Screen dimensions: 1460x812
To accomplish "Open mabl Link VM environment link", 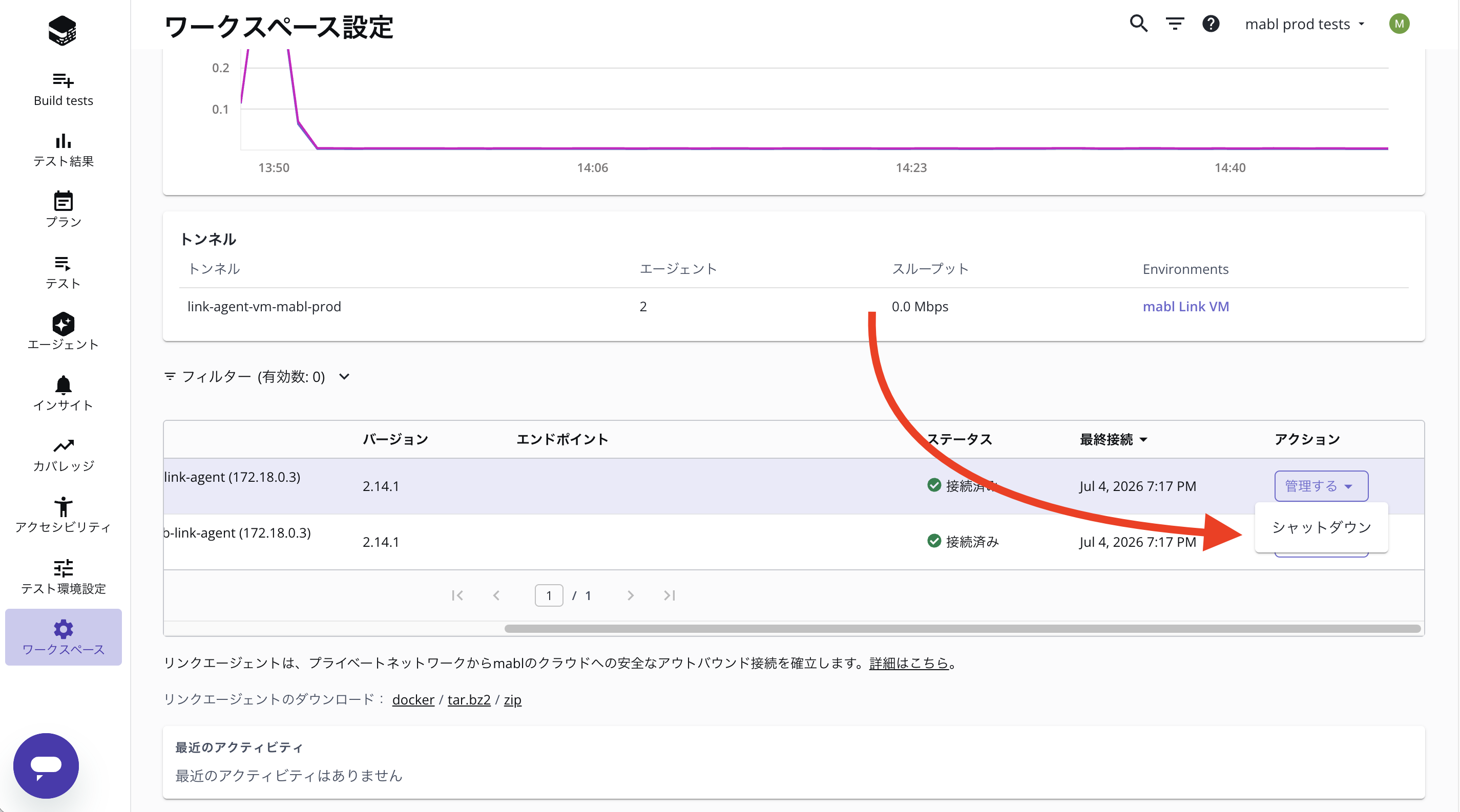I will click(1185, 306).
